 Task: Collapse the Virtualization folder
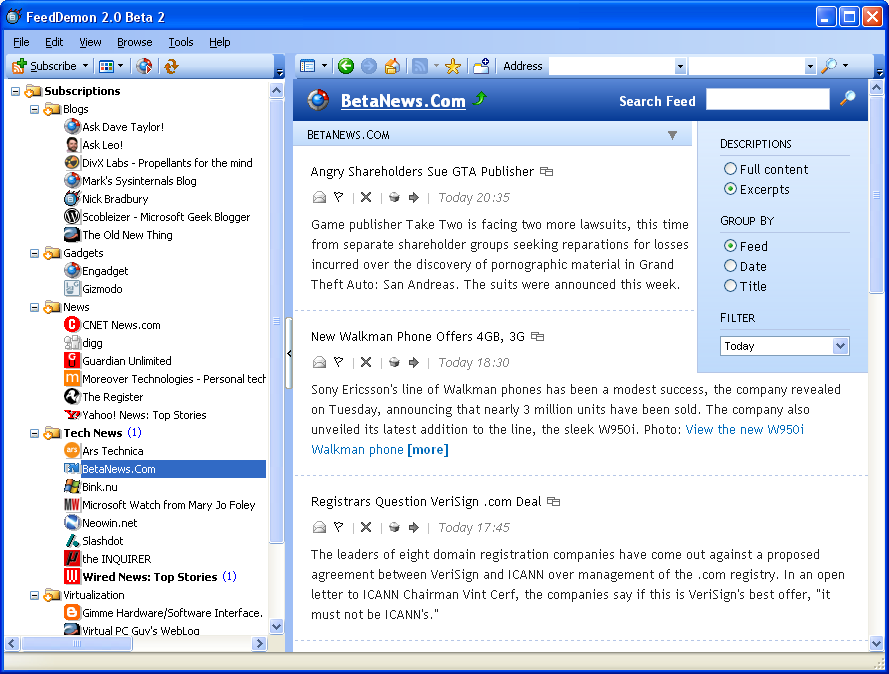[x=35, y=595]
